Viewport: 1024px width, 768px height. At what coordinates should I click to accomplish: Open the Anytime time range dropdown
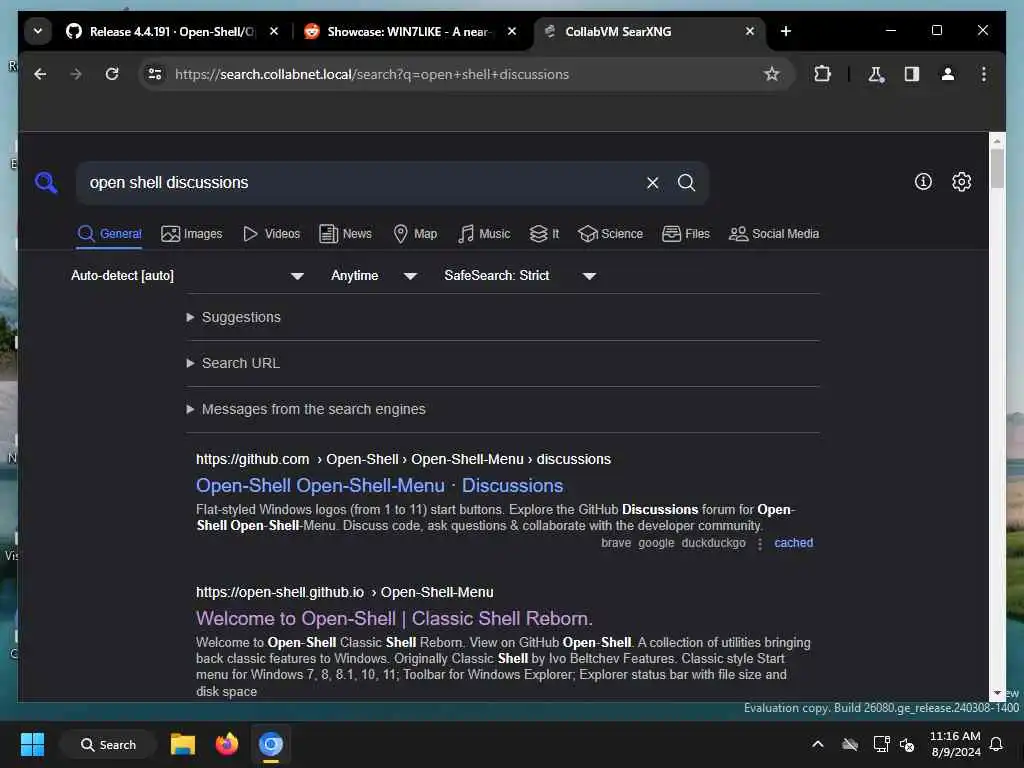click(x=374, y=276)
